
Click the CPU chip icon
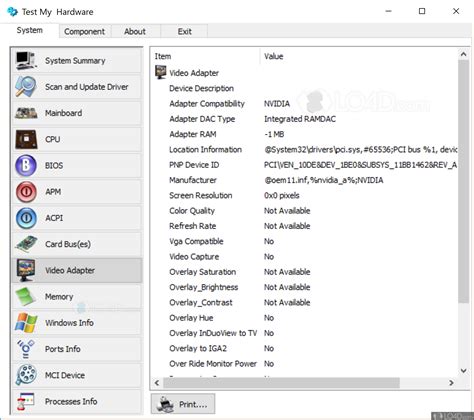tap(26, 139)
